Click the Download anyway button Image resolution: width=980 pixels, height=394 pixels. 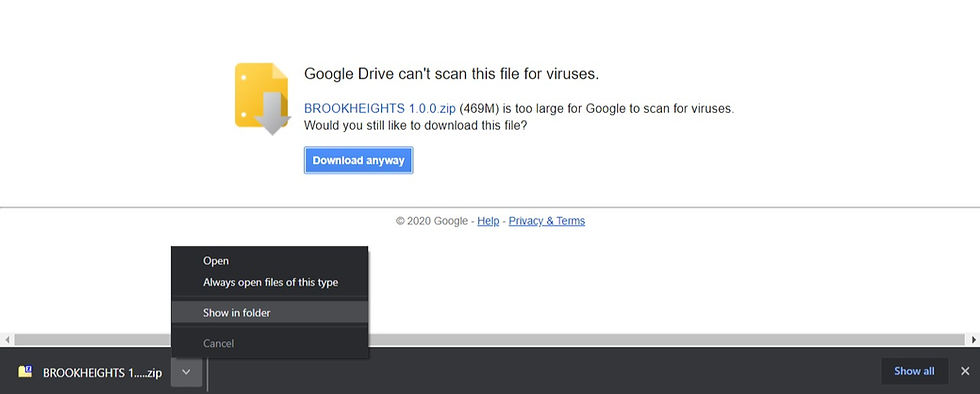pyautogui.click(x=358, y=160)
